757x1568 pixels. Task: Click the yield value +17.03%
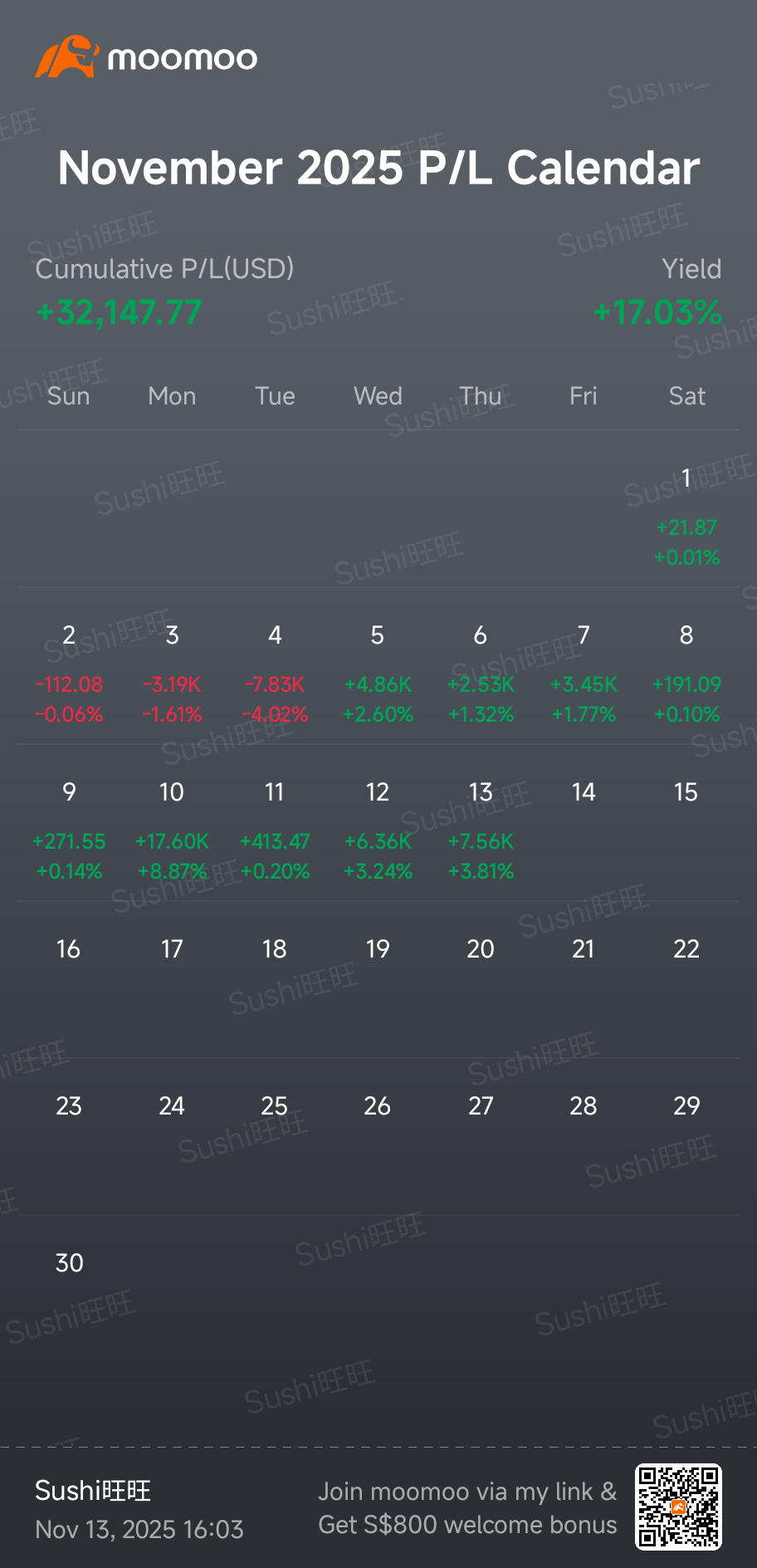(x=657, y=313)
